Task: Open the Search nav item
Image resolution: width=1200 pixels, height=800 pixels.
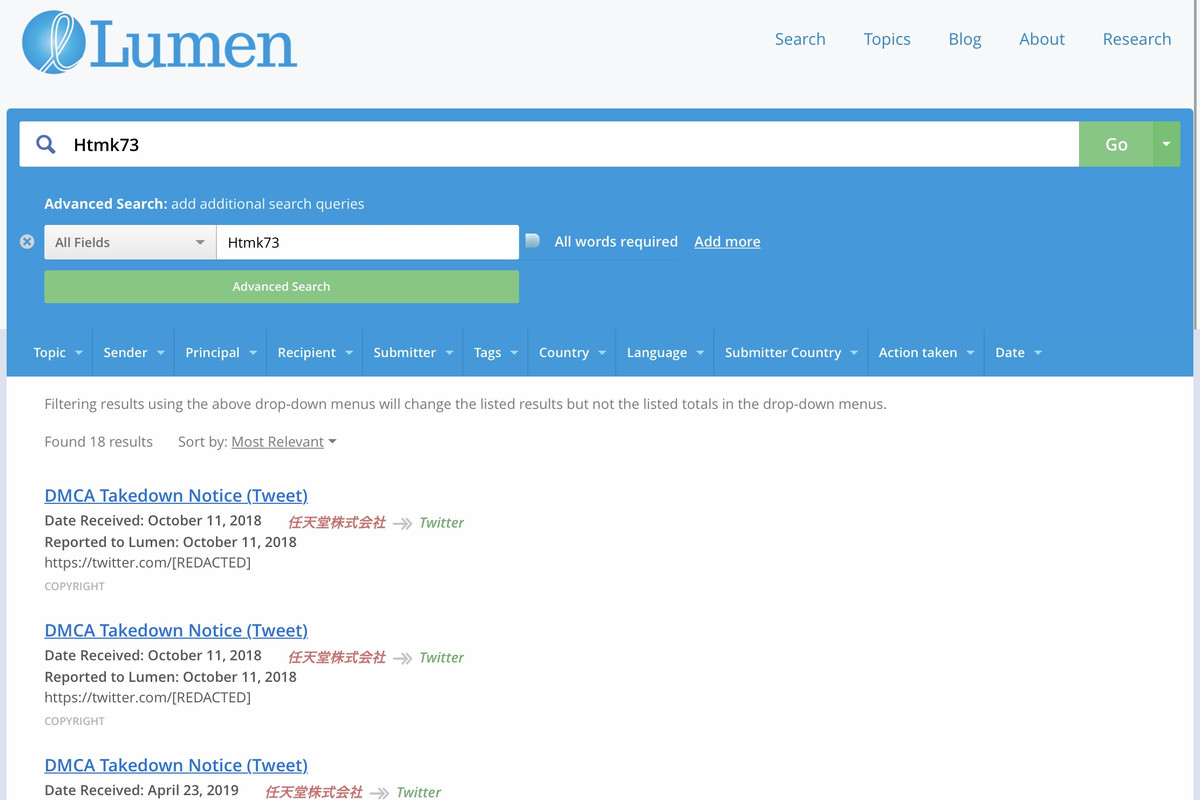Action: click(800, 39)
